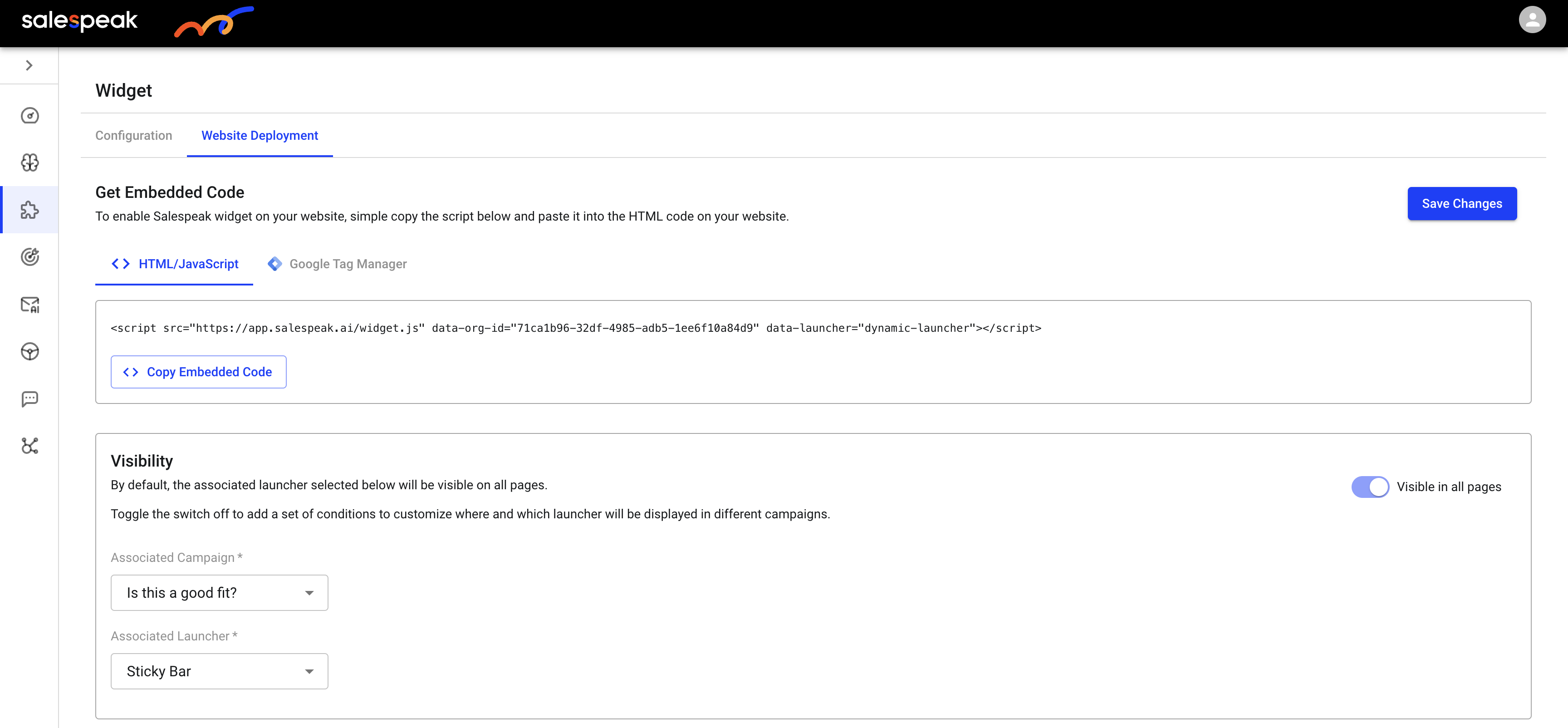Copy Embedded Code button
1568x728 pixels.
[198, 372]
